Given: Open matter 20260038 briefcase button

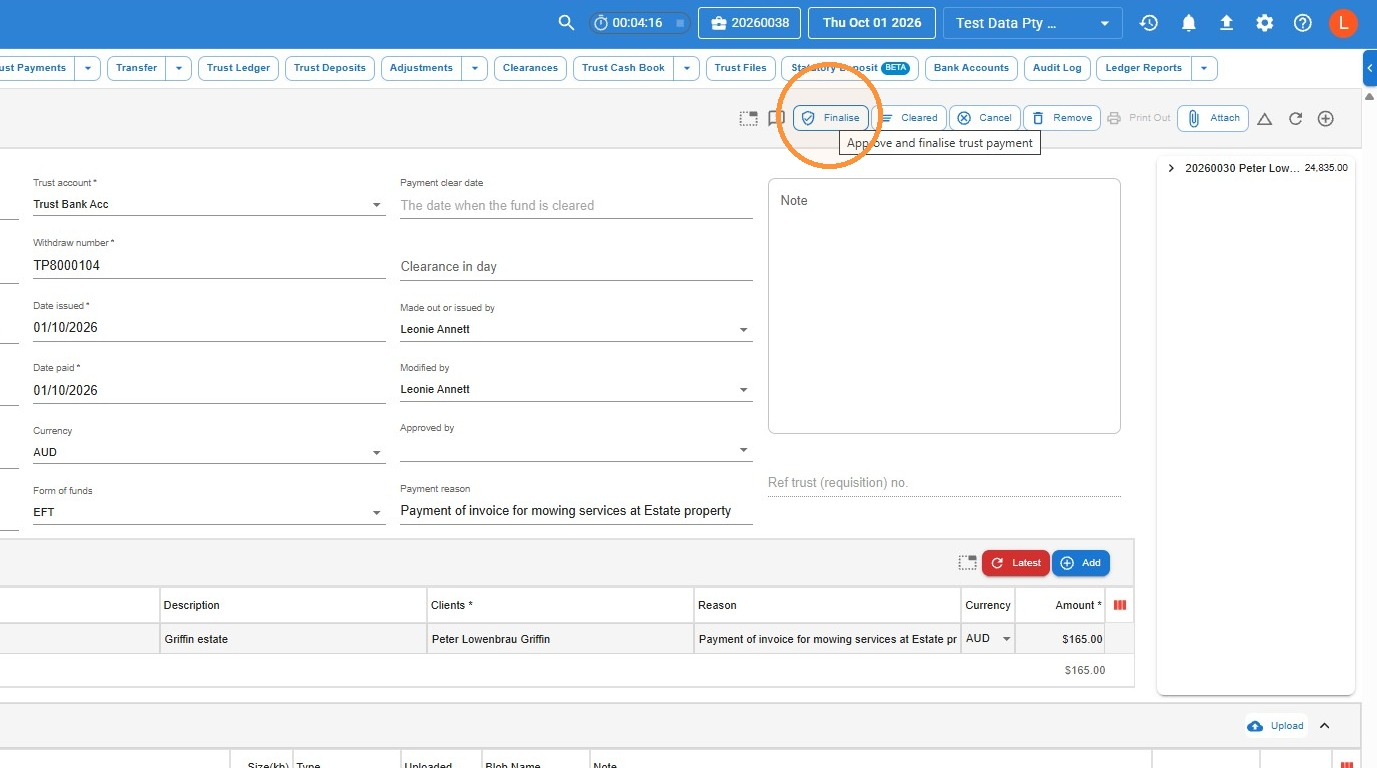Looking at the screenshot, I should point(750,23).
